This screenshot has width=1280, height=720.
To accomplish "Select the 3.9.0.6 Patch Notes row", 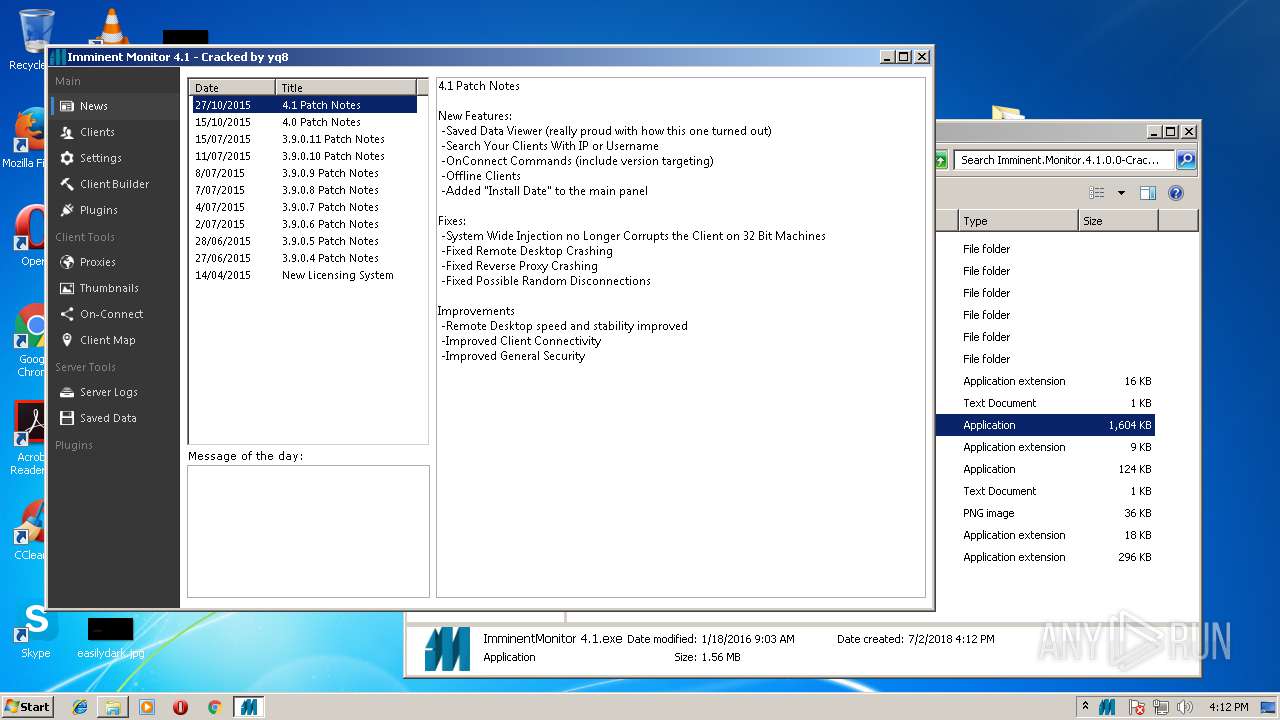I will pos(304,224).
